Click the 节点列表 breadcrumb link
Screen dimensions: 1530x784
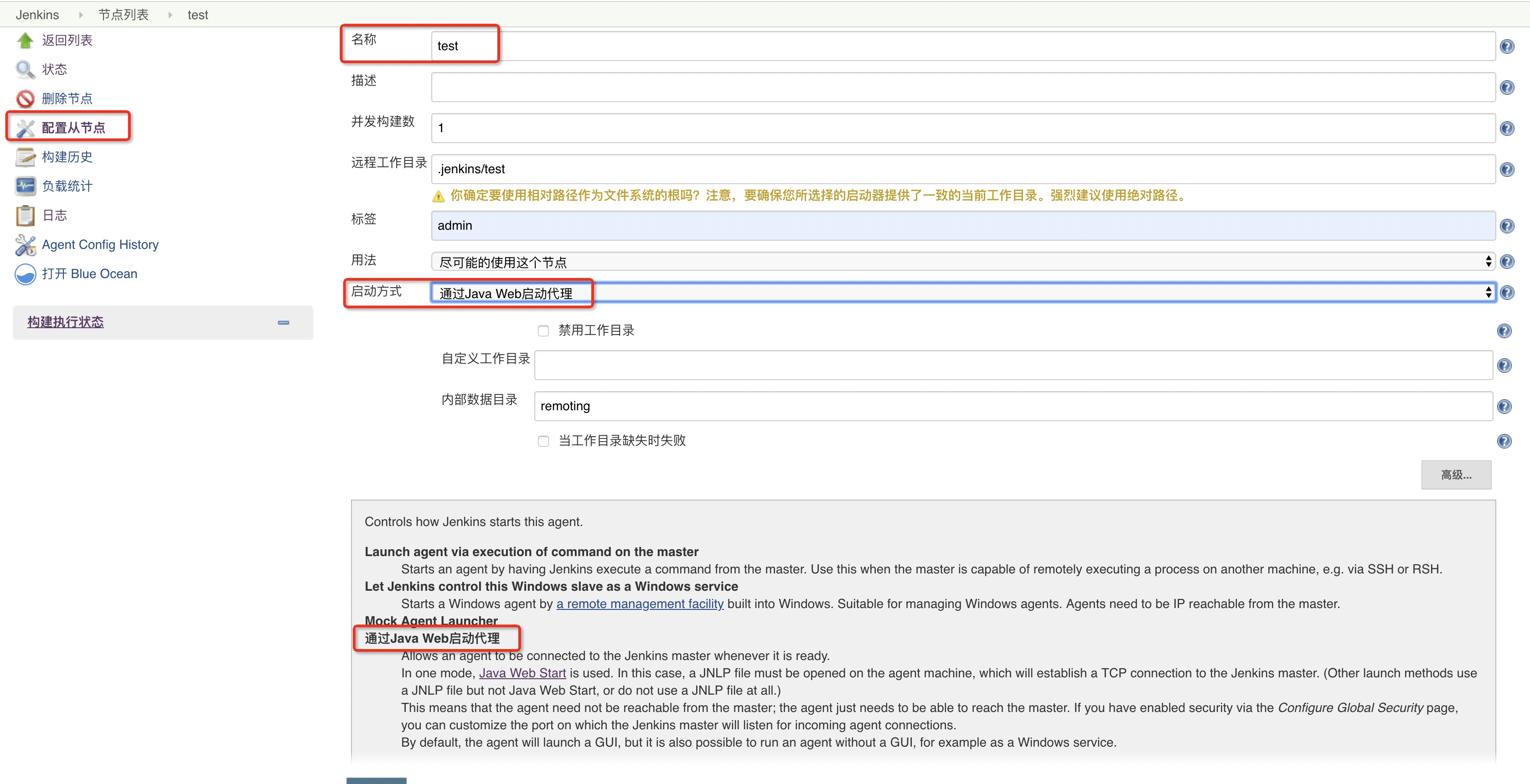124,15
